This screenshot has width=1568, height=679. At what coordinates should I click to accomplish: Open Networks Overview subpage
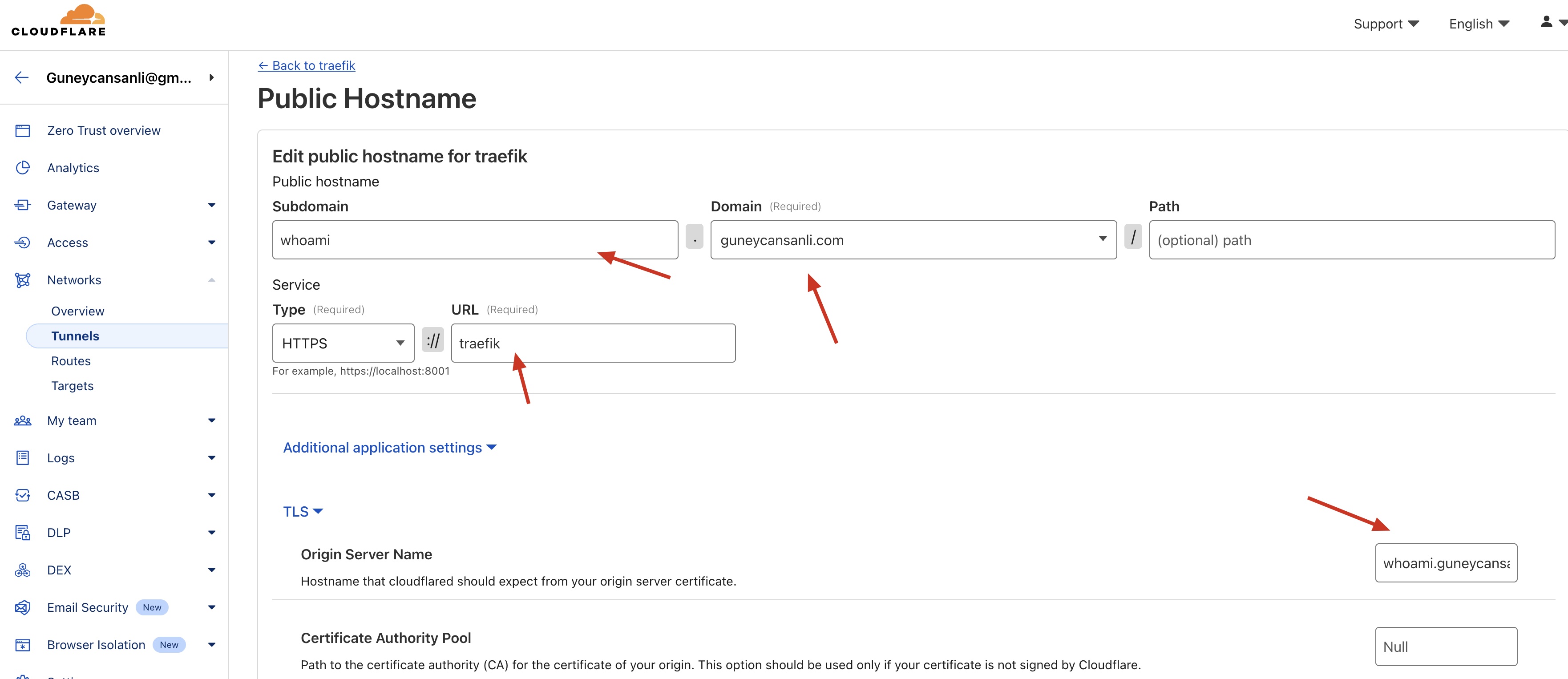(78, 311)
